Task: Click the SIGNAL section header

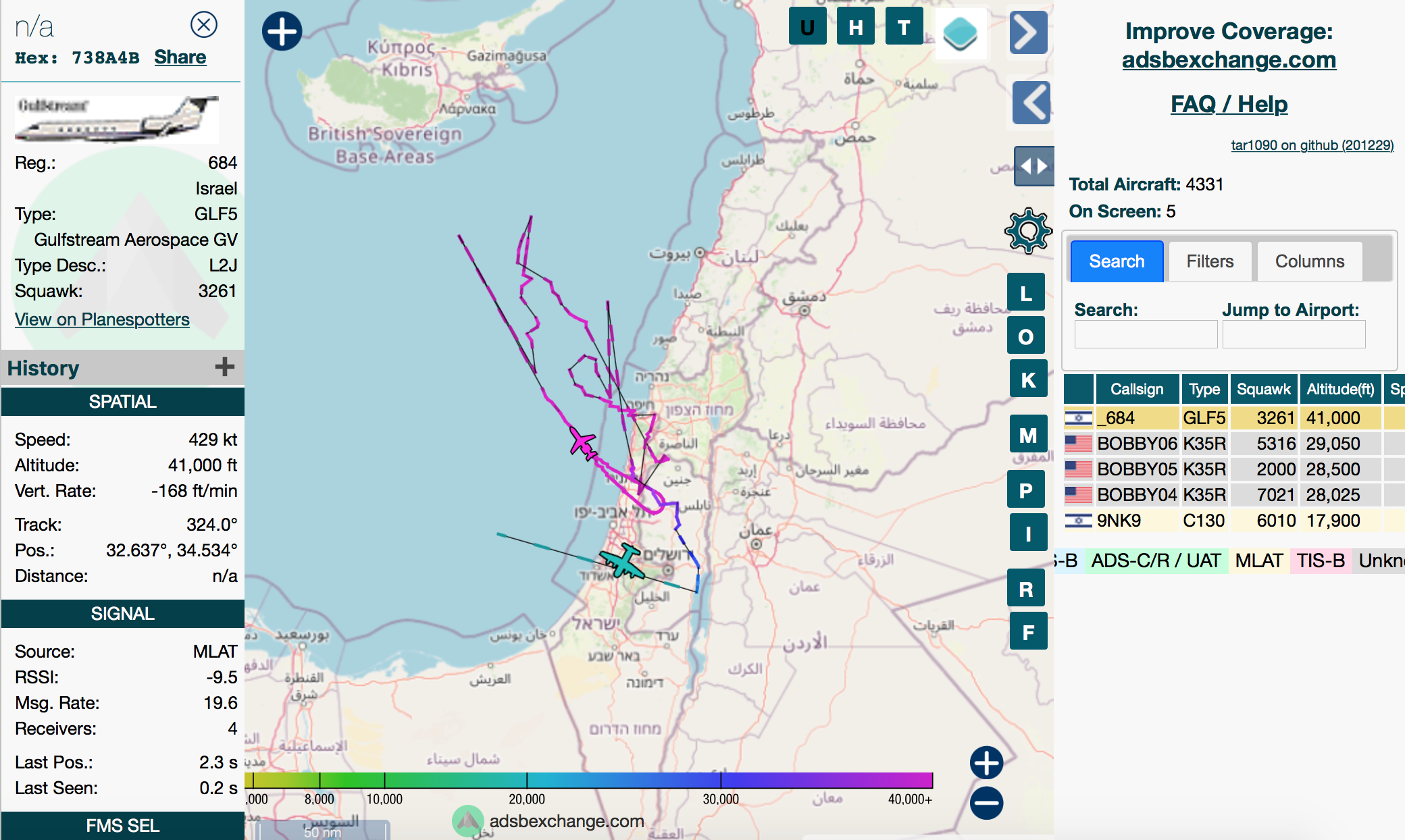Action: click(122, 614)
